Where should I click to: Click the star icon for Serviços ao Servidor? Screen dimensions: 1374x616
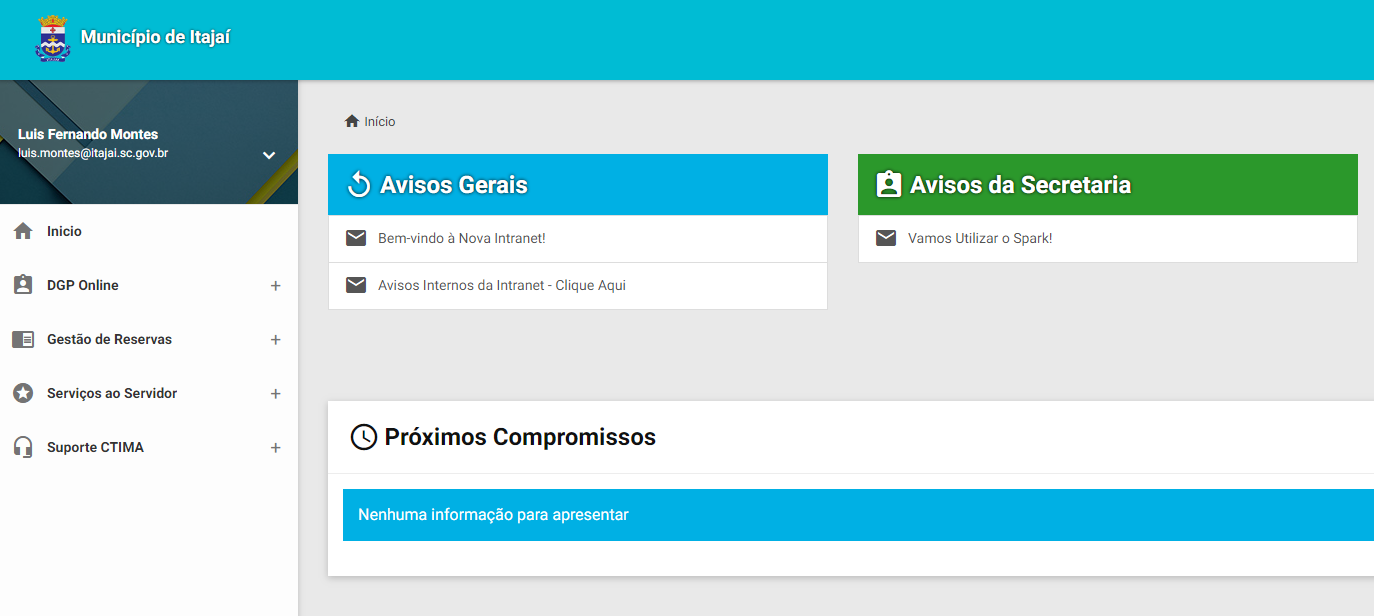[x=23, y=393]
